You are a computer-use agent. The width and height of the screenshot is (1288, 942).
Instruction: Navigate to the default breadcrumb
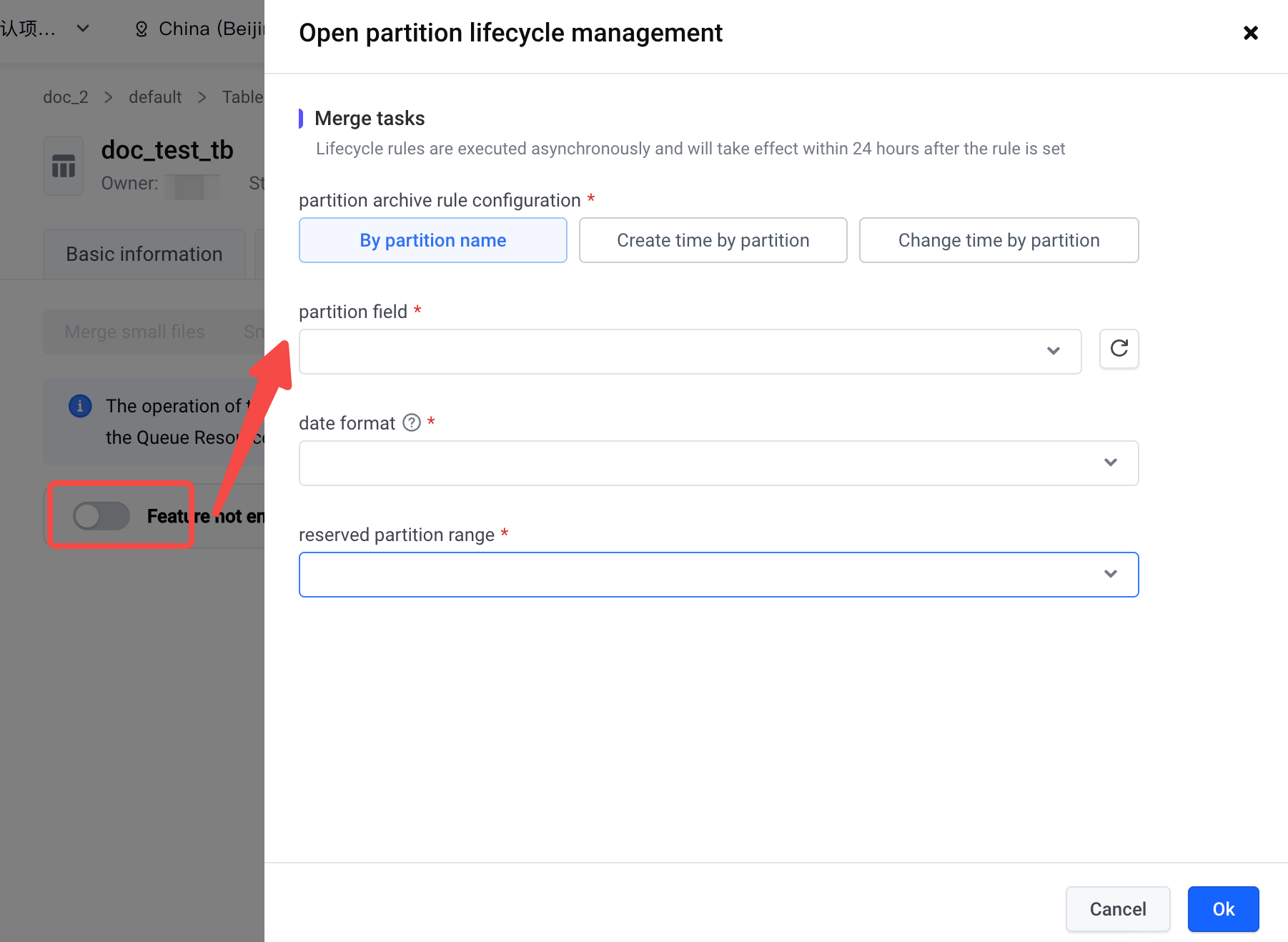click(x=155, y=96)
